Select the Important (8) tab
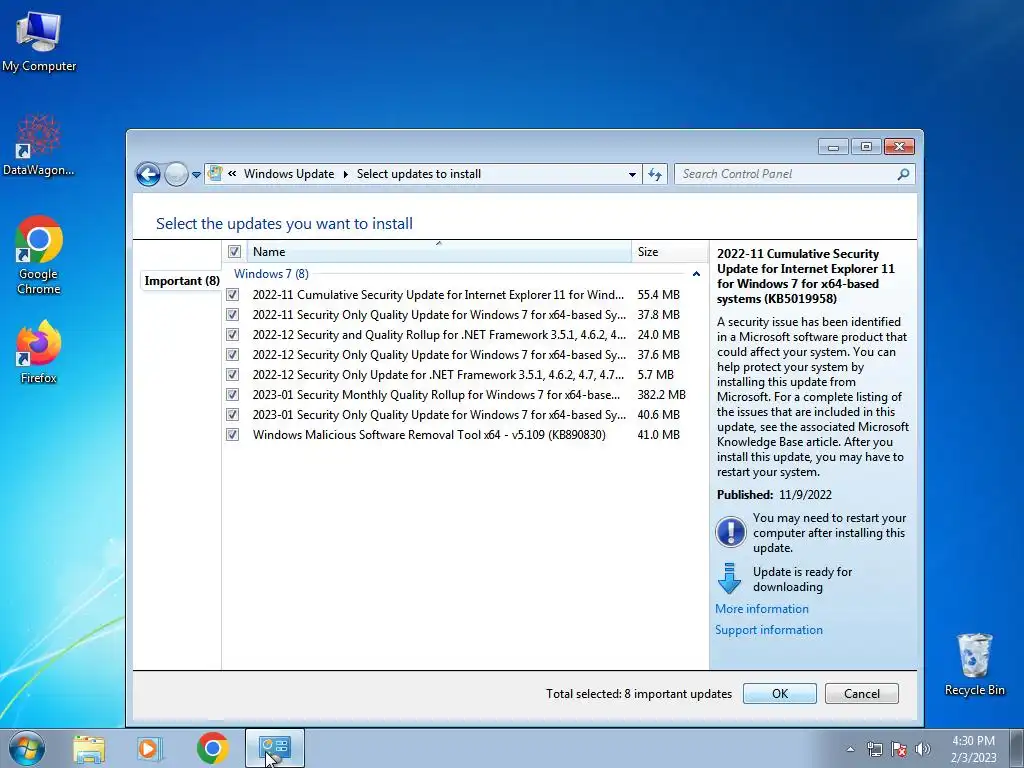Screen dimensions: 1024x768 pos(182,281)
